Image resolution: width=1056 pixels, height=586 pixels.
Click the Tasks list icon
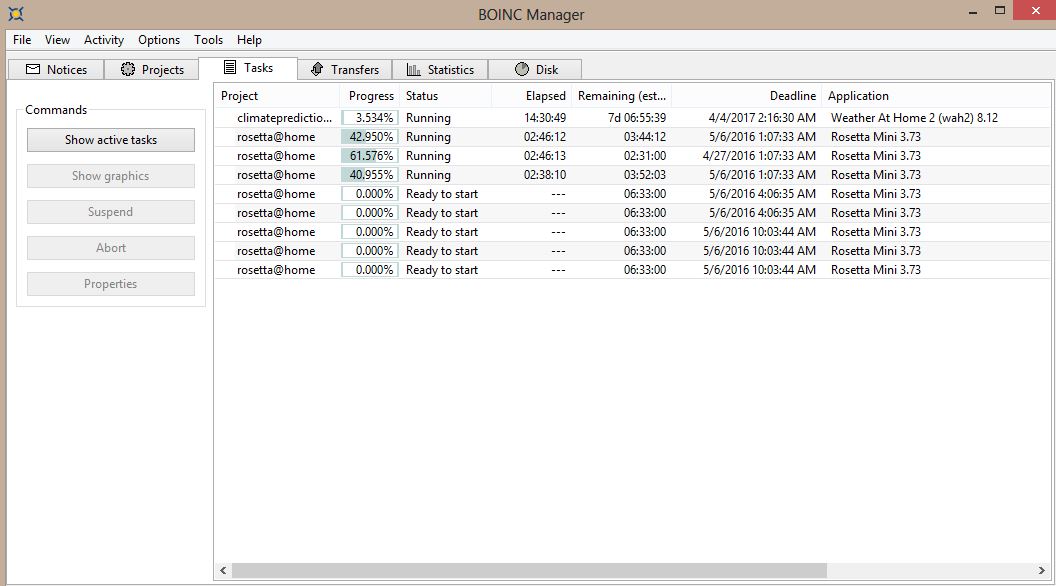(230, 67)
